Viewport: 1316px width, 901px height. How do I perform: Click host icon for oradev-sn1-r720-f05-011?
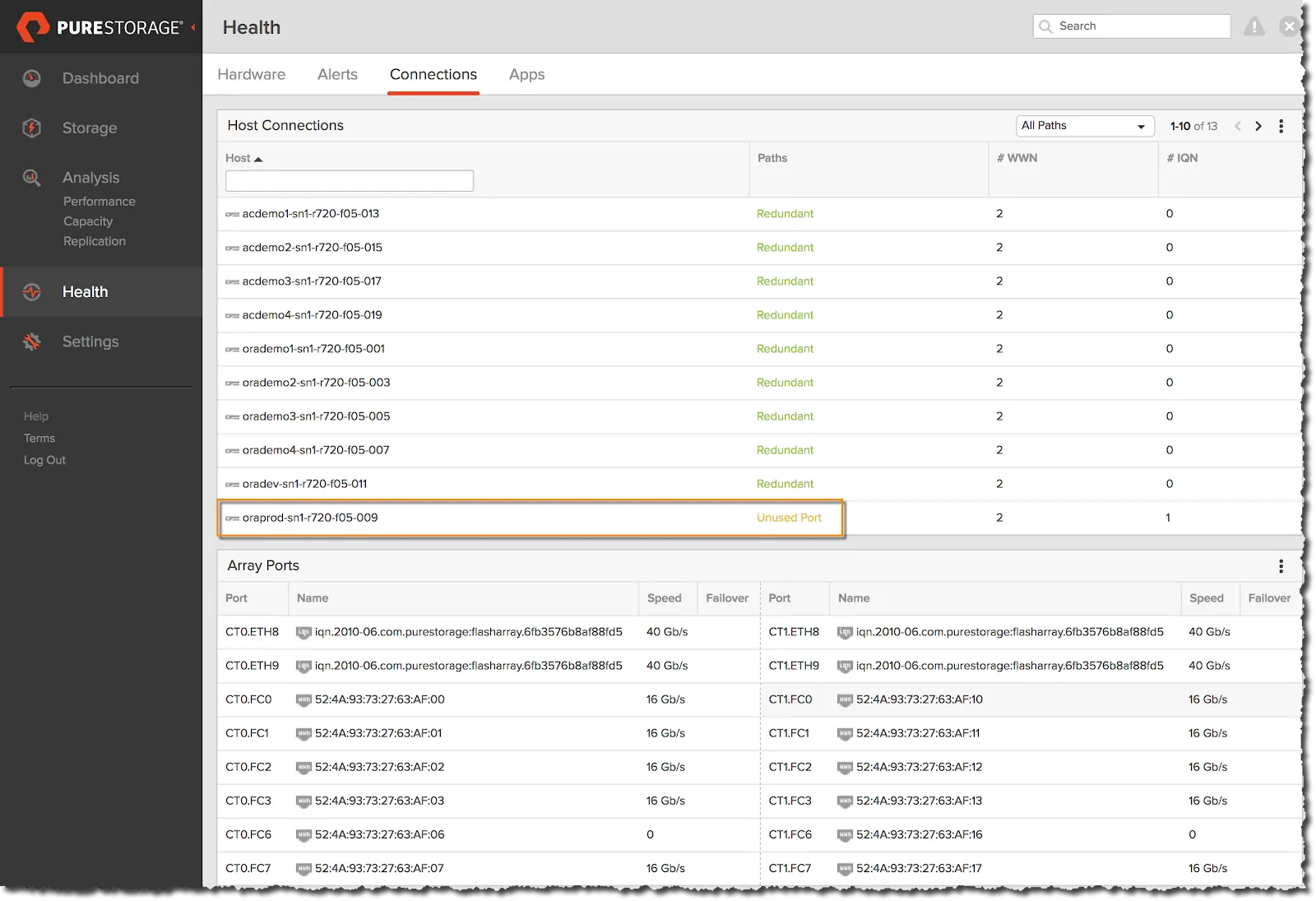pyautogui.click(x=232, y=485)
